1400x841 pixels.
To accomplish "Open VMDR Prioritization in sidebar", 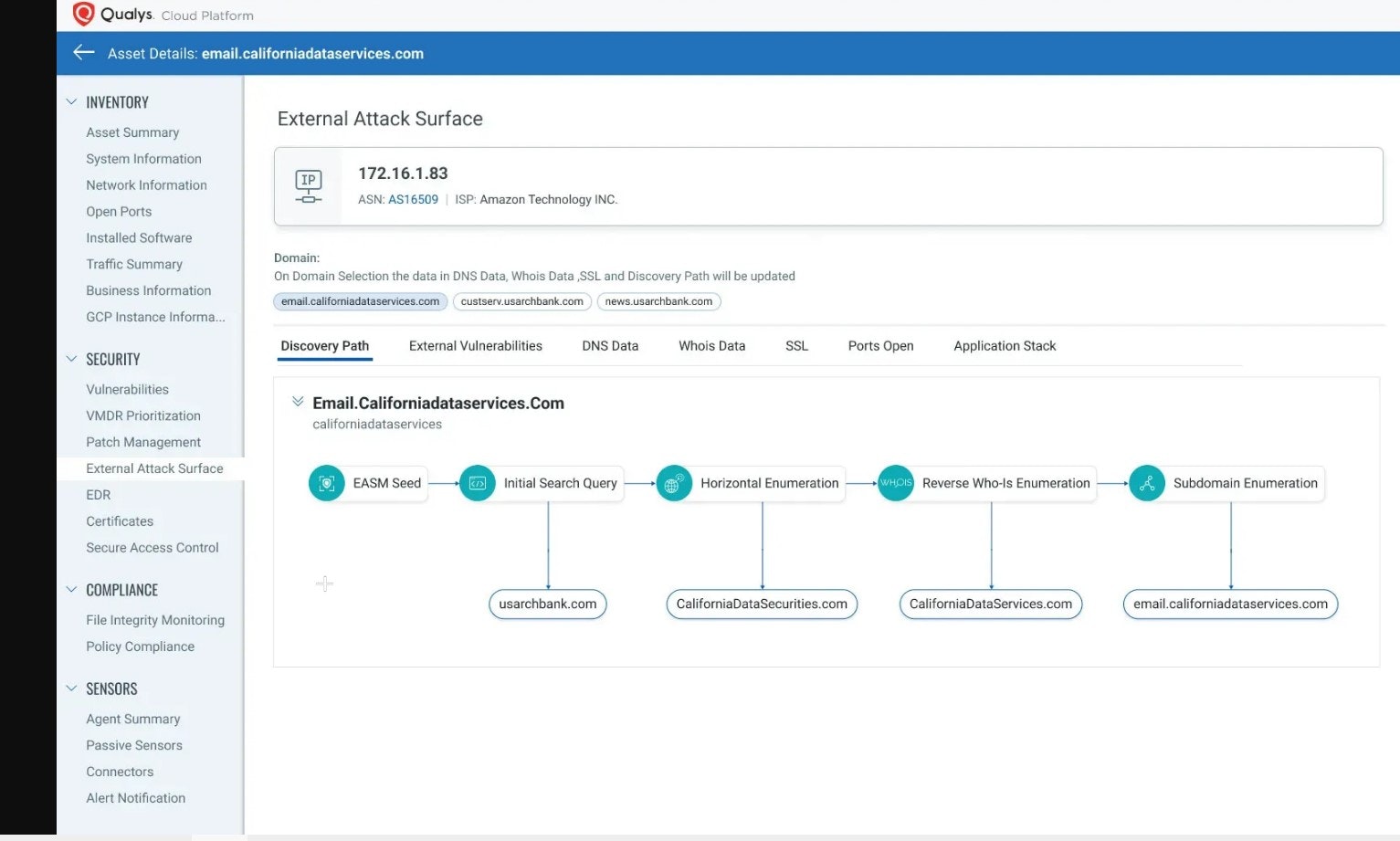I will (x=143, y=416).
